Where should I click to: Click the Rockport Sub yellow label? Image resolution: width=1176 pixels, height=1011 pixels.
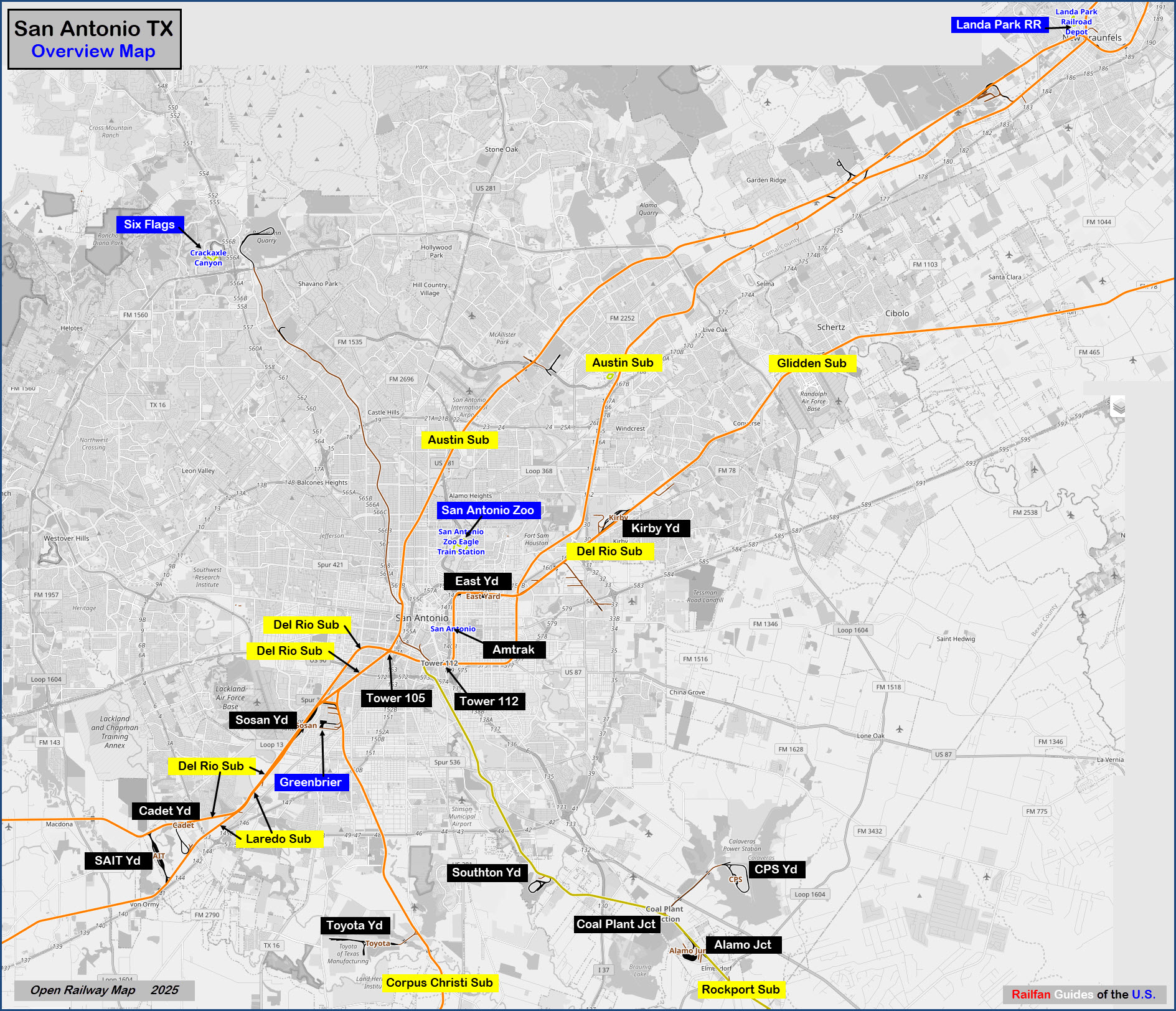(740, 990)
